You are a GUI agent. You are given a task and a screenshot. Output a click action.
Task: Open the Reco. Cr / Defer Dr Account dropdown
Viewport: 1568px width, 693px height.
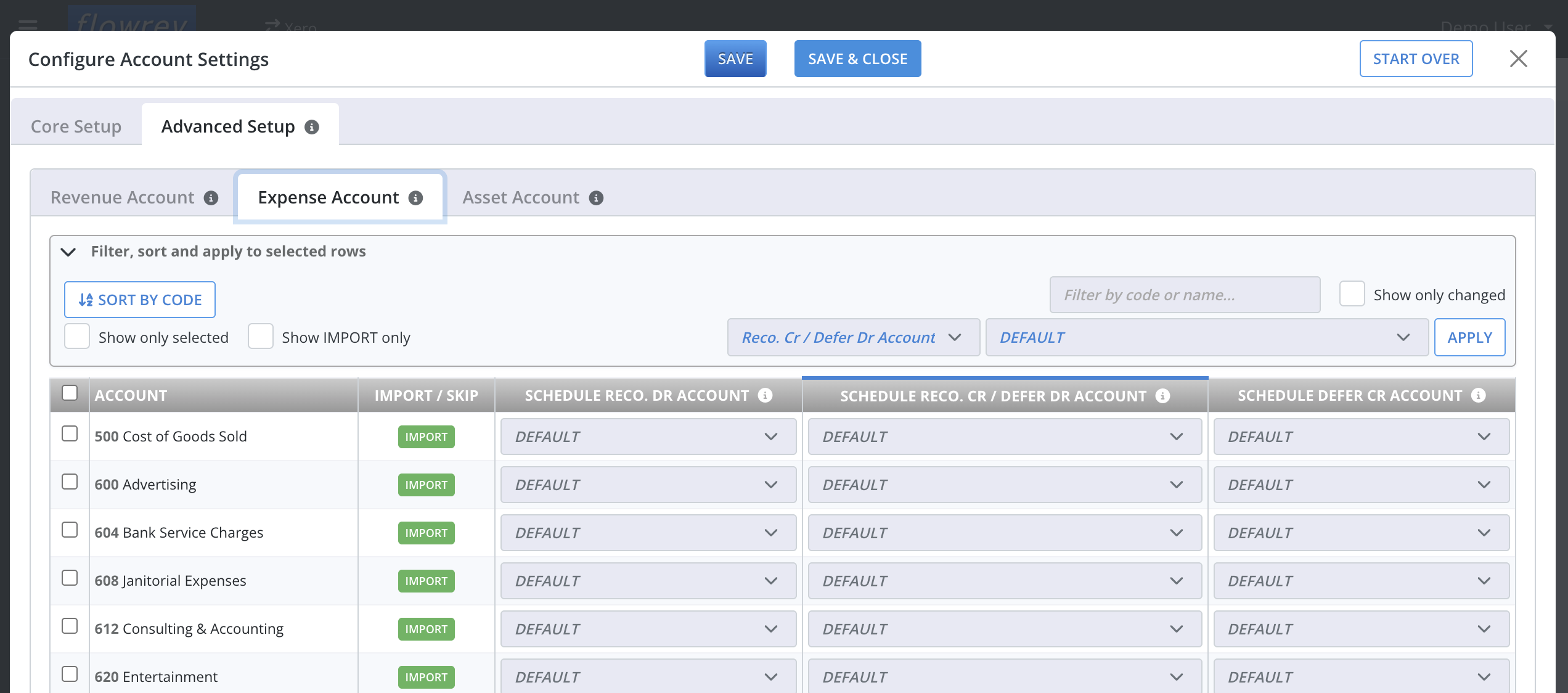[x=854, y=337]
